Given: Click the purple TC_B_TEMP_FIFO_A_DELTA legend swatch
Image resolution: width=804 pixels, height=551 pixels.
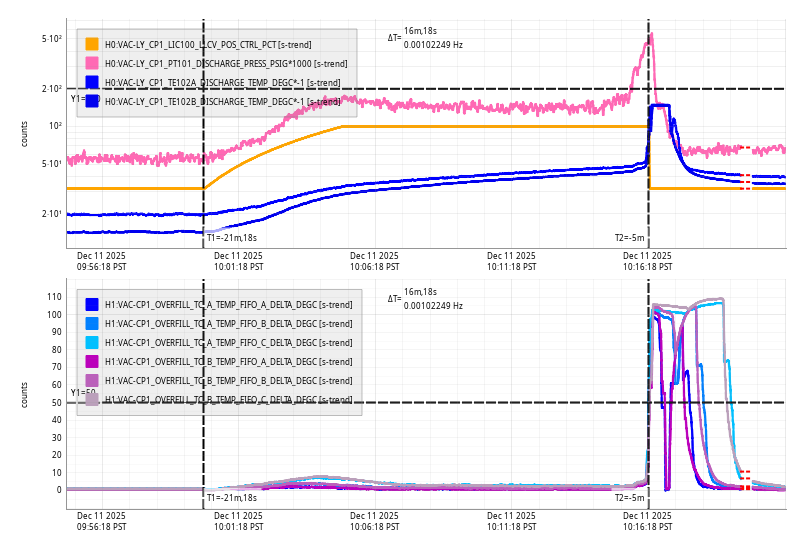Looking at the screenshot, I should point(92,361).
